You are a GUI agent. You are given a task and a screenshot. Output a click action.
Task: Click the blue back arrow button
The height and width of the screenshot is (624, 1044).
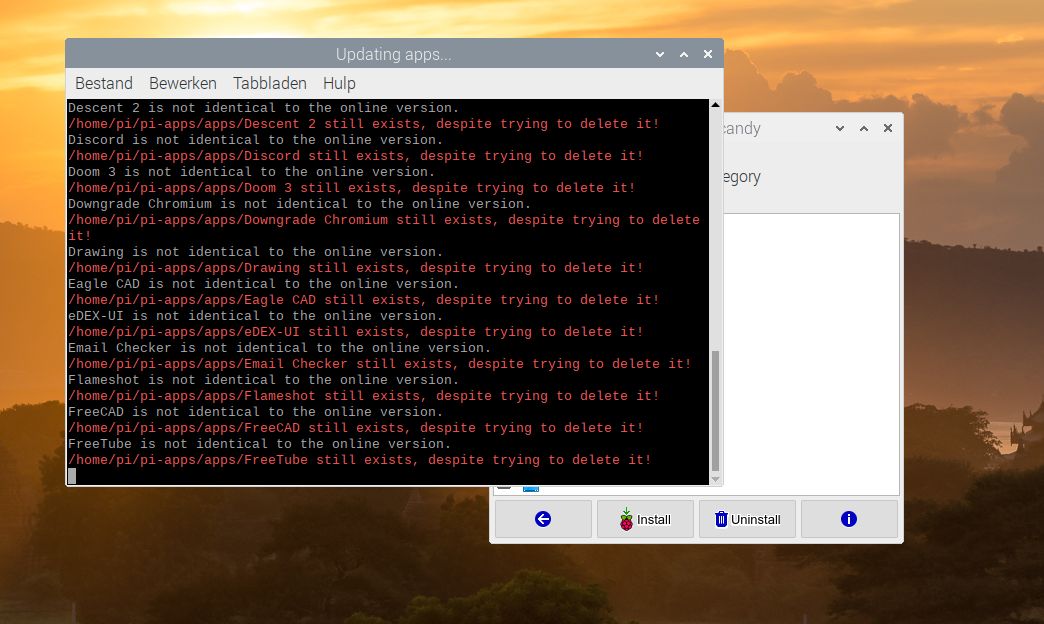(x=543, y=519)
